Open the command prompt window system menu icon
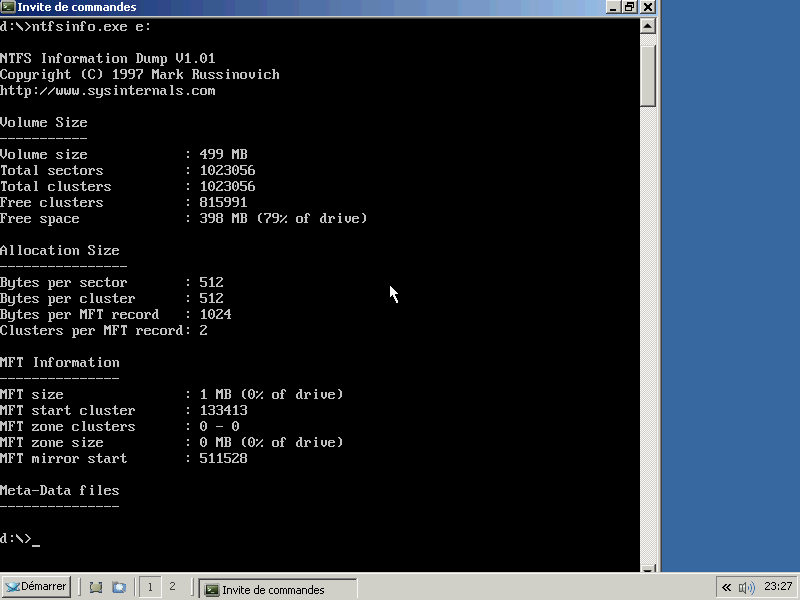 [x=8, y=7]
